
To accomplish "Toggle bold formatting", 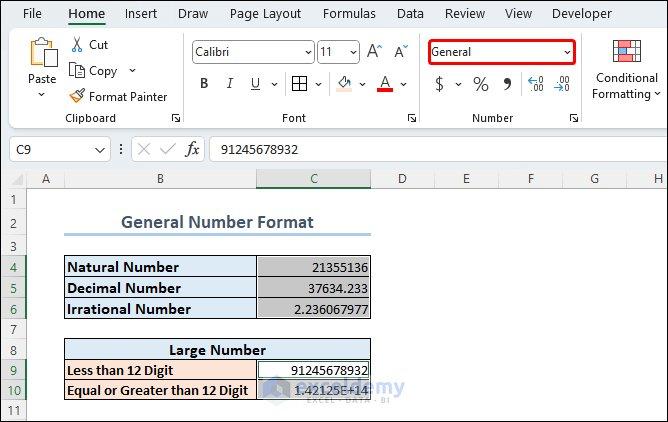I will click(204, 83).
